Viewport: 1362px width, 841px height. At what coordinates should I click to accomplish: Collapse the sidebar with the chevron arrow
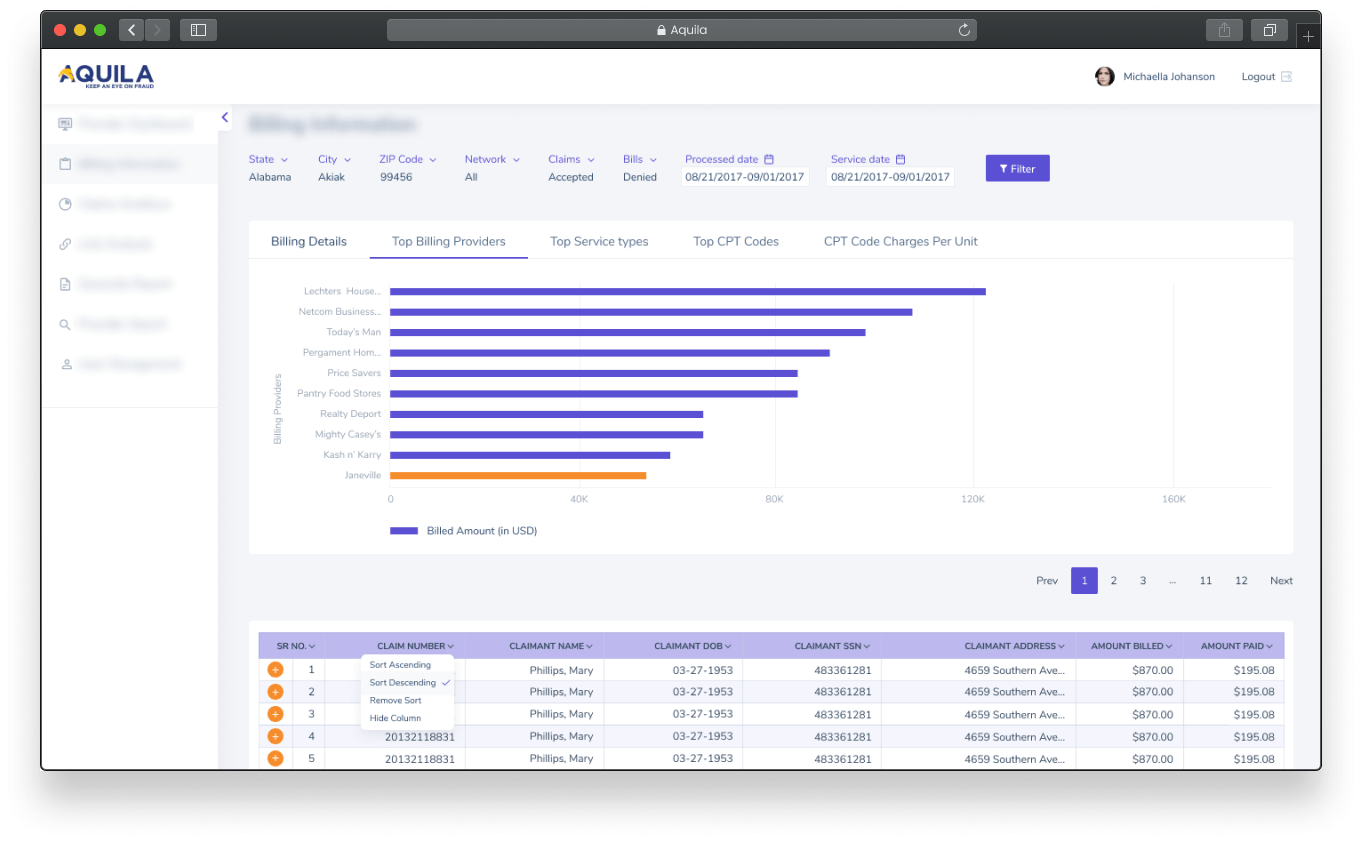(225, 118)
